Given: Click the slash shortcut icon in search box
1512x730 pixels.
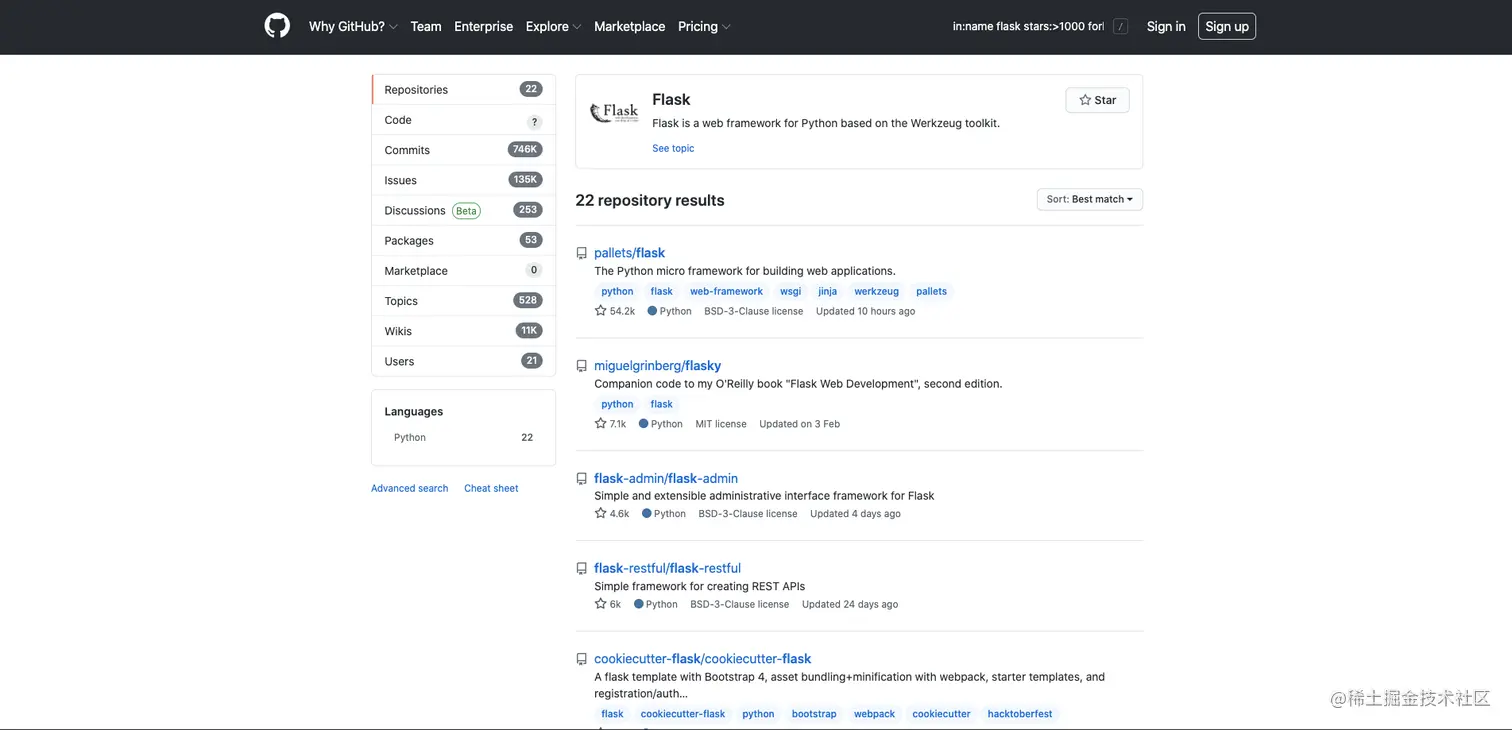Looking at the screenshot, I should (x=1120, y=27).
